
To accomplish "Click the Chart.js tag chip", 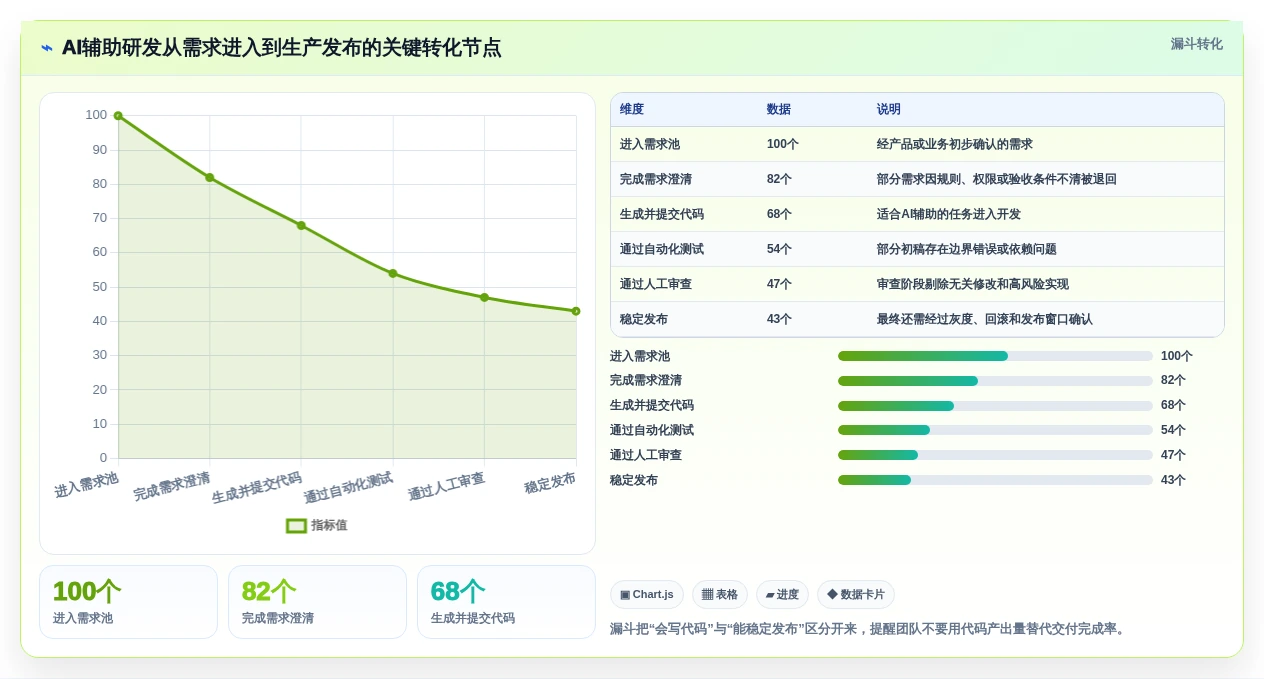I will 646,595.
